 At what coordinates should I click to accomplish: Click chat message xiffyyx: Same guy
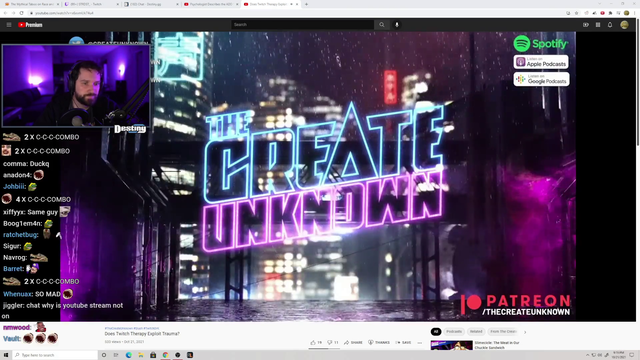[x=36, y=212]
